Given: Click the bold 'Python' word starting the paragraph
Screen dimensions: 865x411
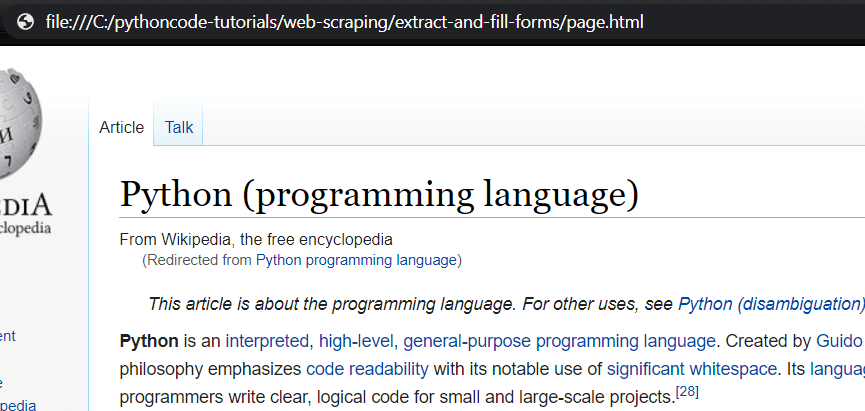Looking at the screenshot, I should click(149, 341).
